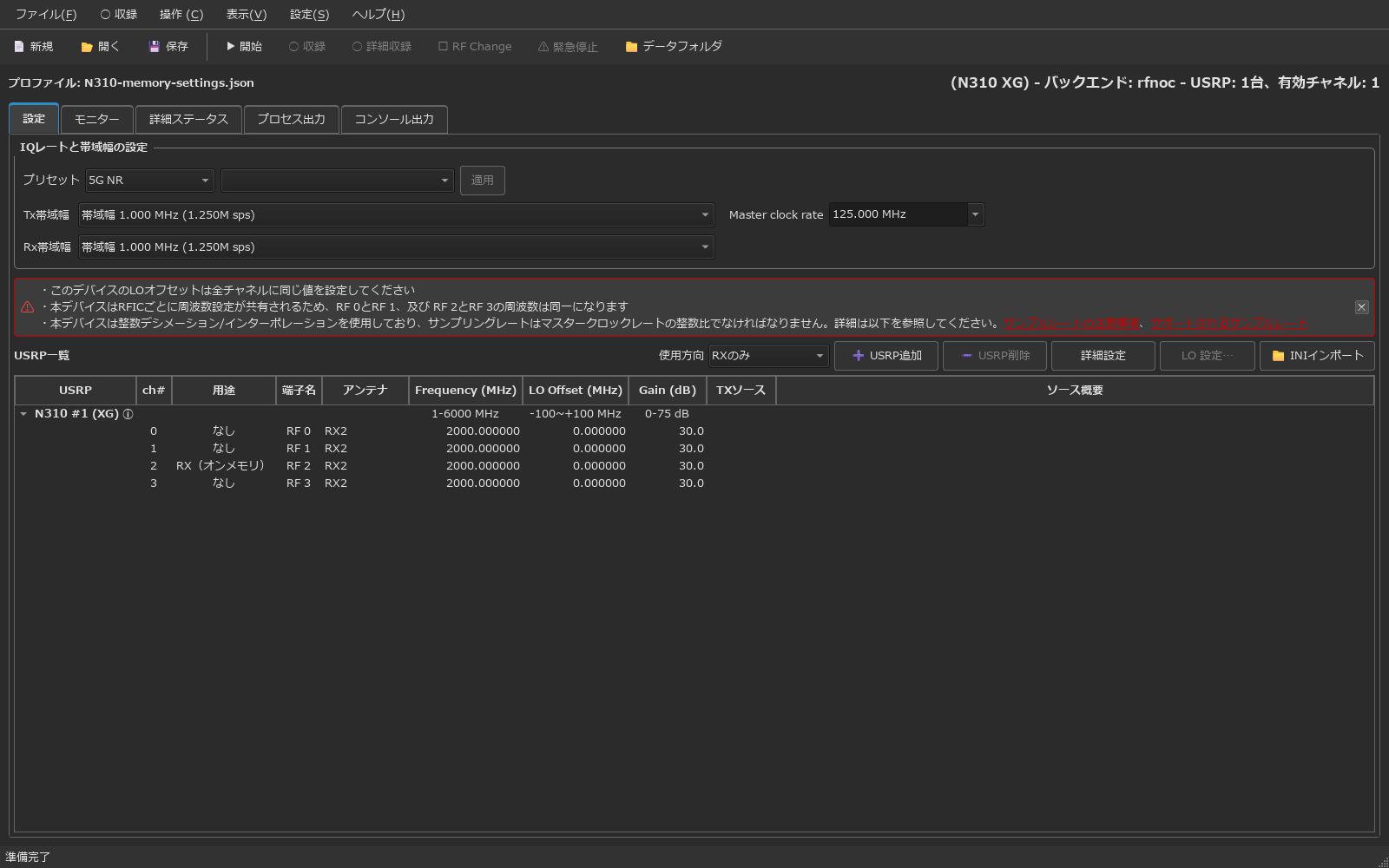
Task: Open the 5G NR preset dropdown
Action: 149,181
